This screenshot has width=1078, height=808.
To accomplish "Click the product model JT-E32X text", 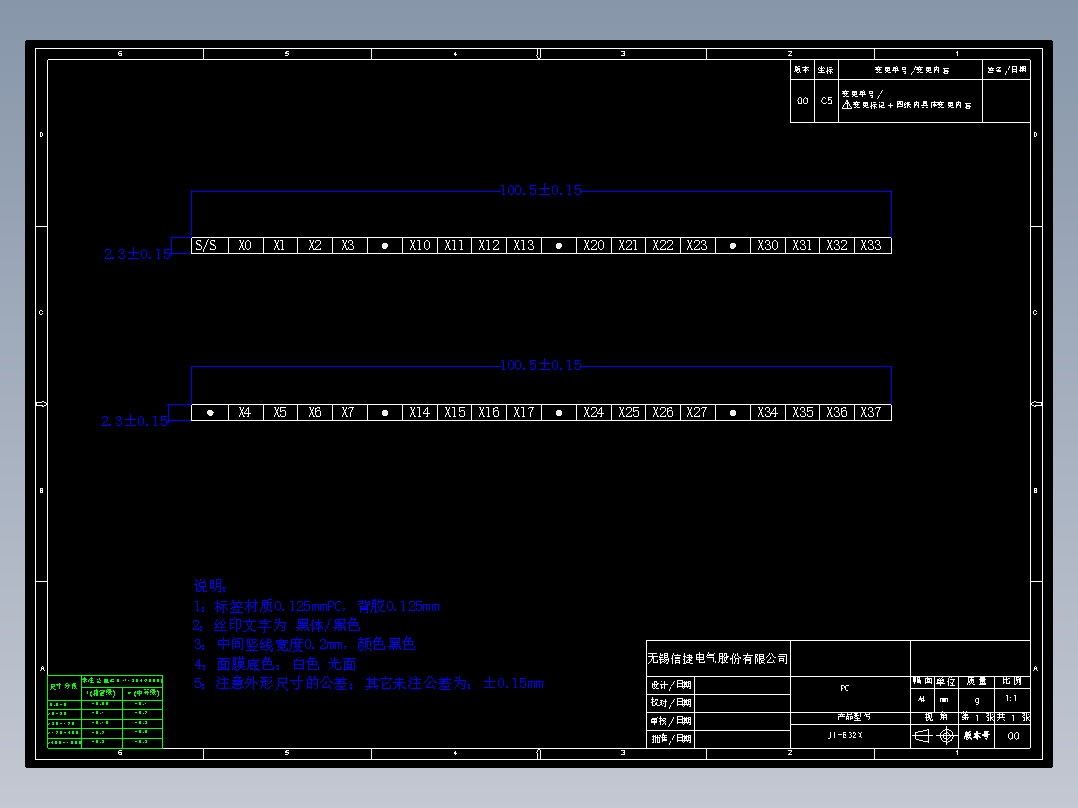I will (x=845, y=735).
